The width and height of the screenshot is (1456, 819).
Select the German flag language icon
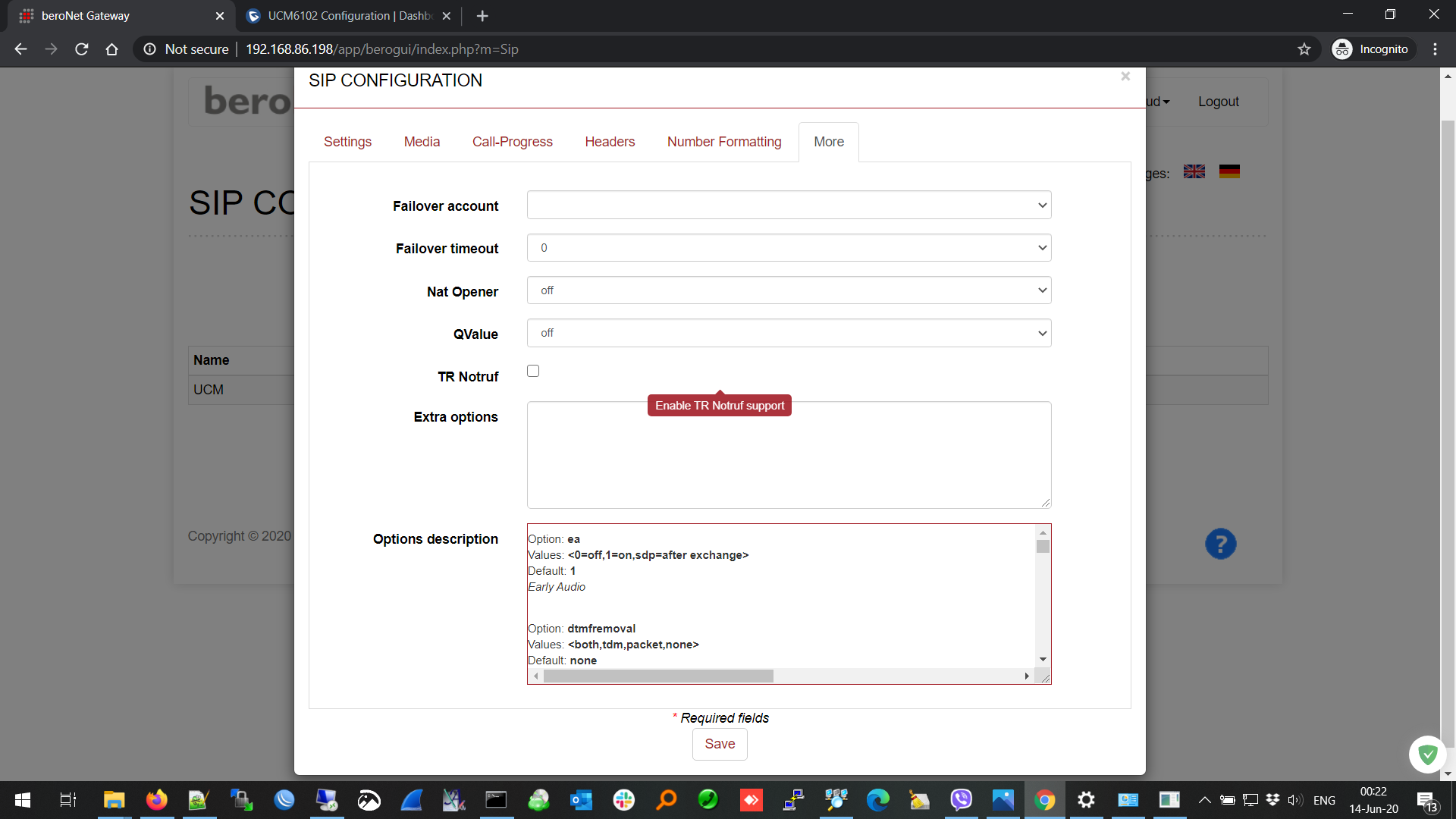tap(1229, 171)
